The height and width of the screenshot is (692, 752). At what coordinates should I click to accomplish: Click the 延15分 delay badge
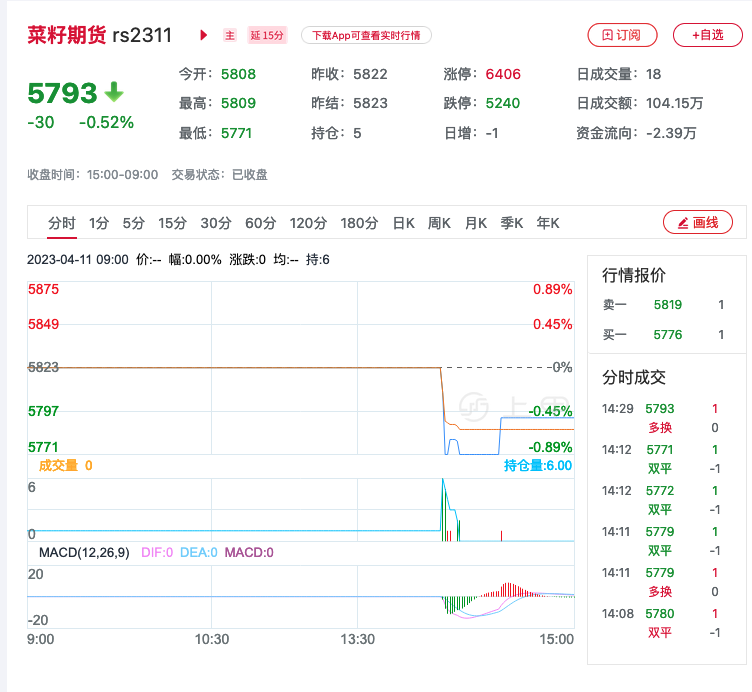point(266,35)
